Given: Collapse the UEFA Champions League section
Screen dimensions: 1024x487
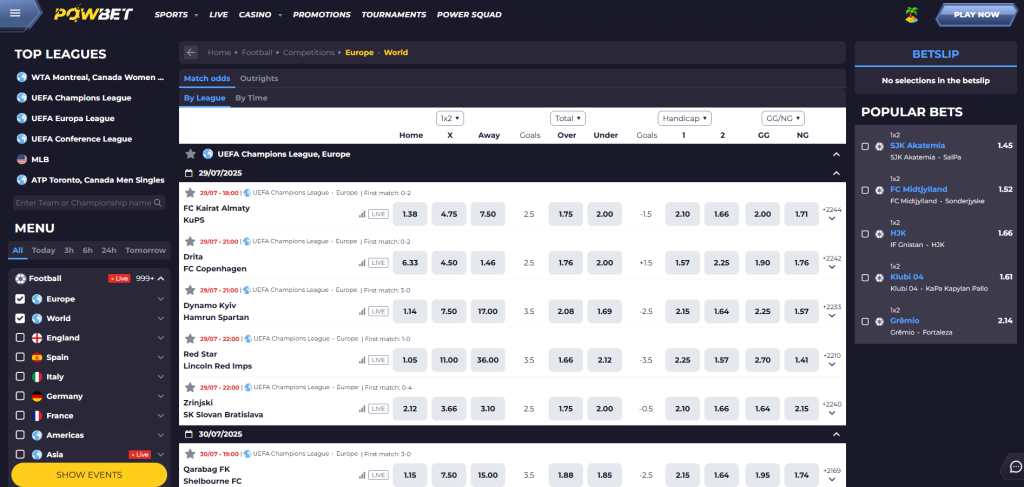Looking at the screenshot, I should (836, 154).
